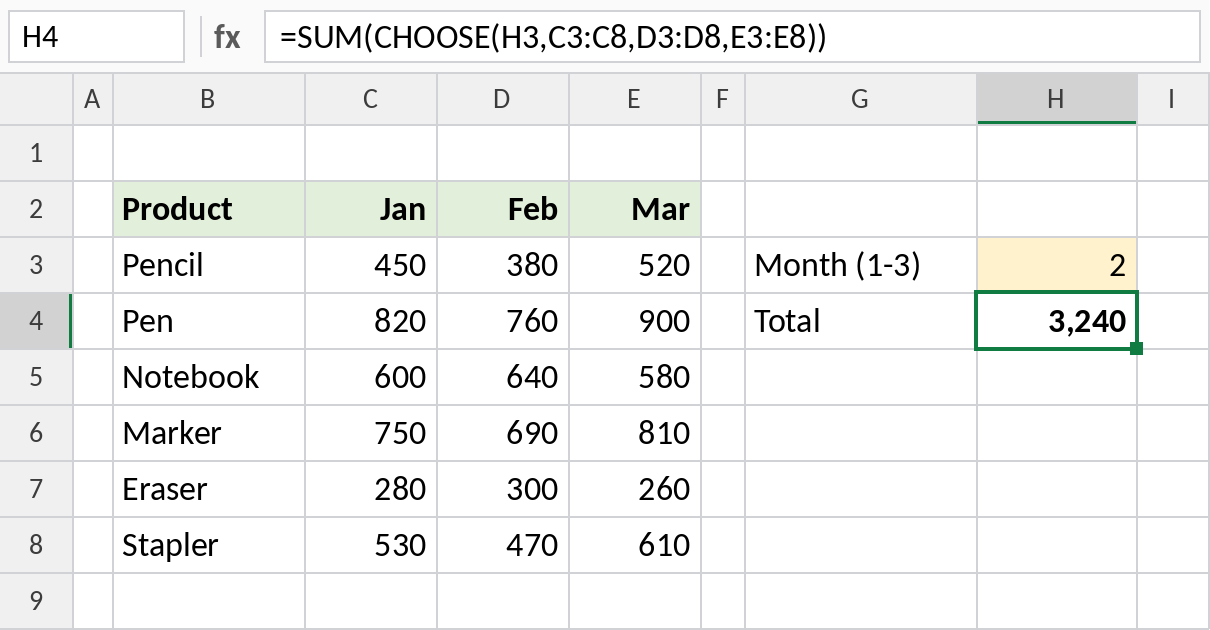Select row 3 header

click(x=36, y=265)
